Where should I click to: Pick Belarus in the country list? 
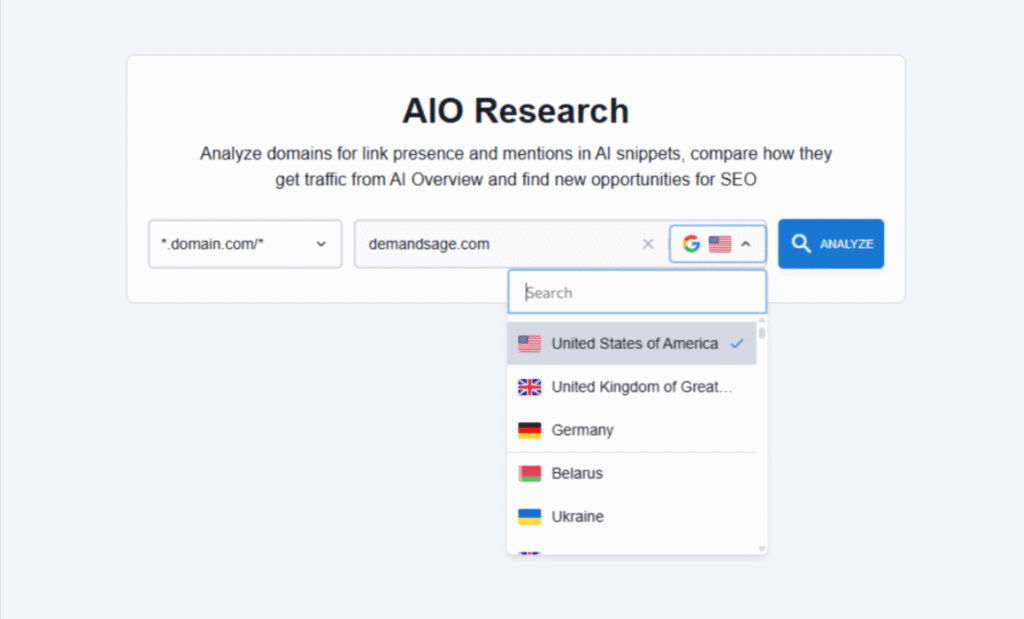pos(632,473)
